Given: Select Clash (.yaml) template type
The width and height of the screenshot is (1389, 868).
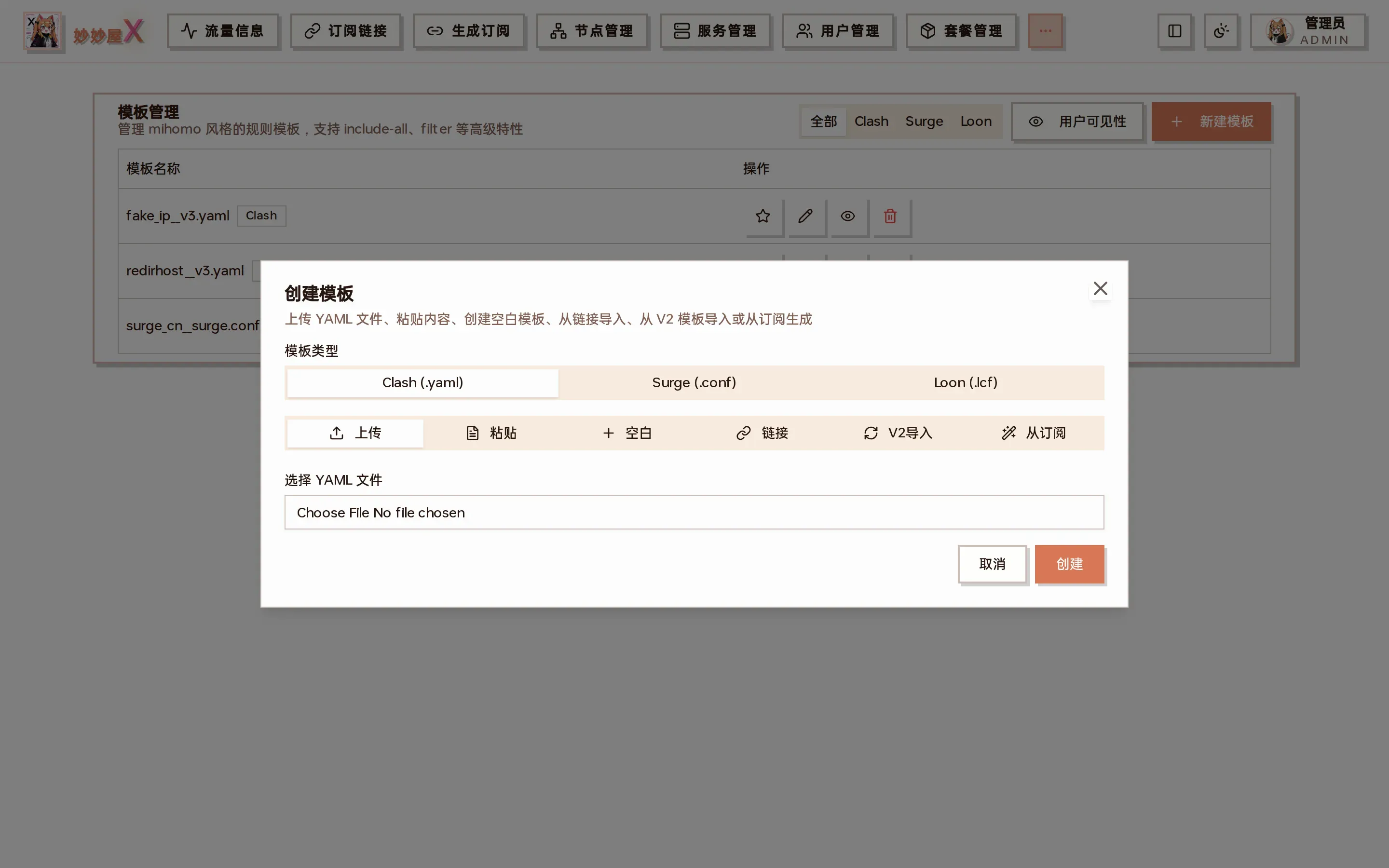Looking at the screenshot, I should tap(422, 383).
